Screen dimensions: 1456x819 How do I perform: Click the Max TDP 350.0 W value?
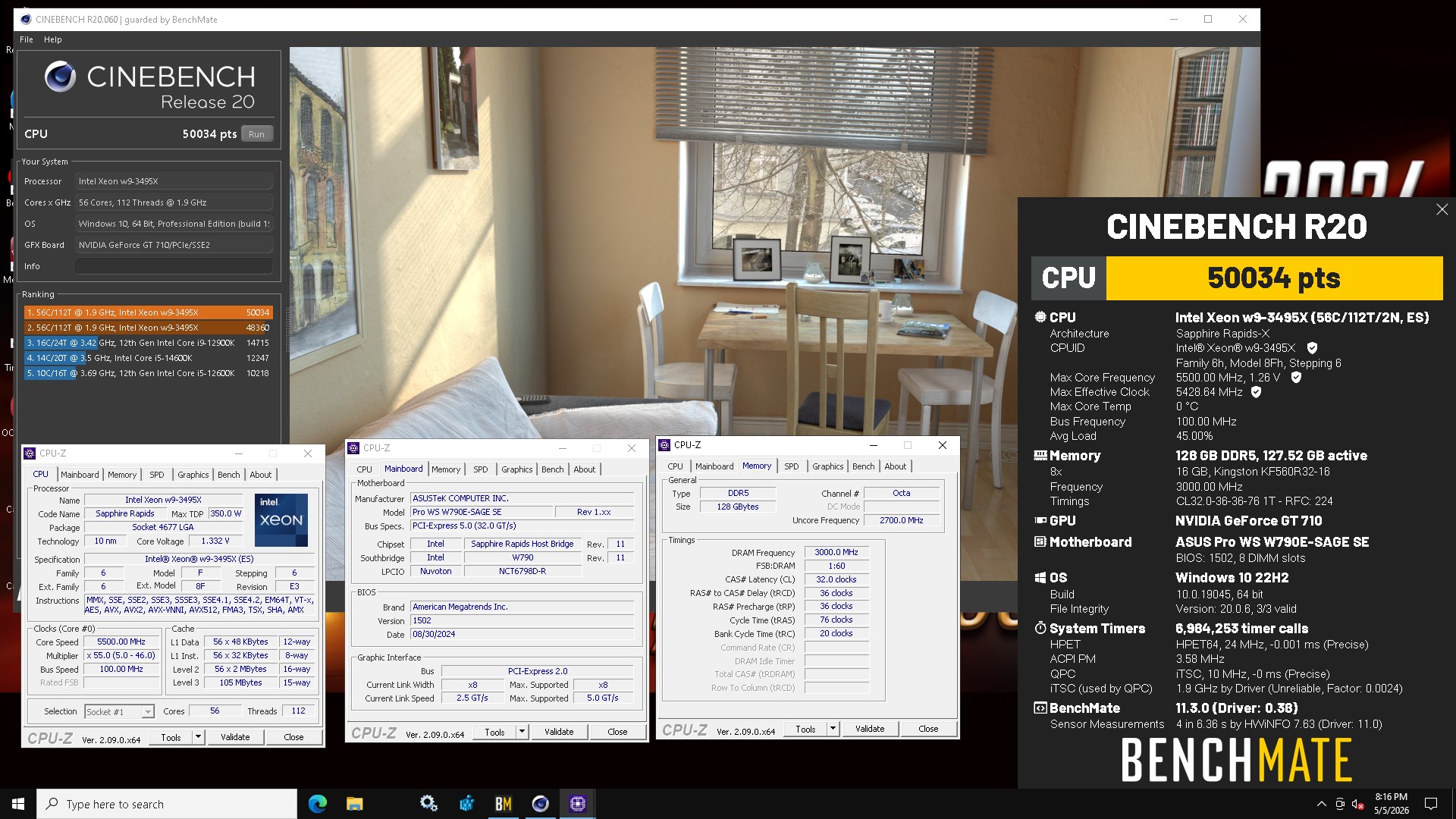pyautogui.click(x=226, y=513)
